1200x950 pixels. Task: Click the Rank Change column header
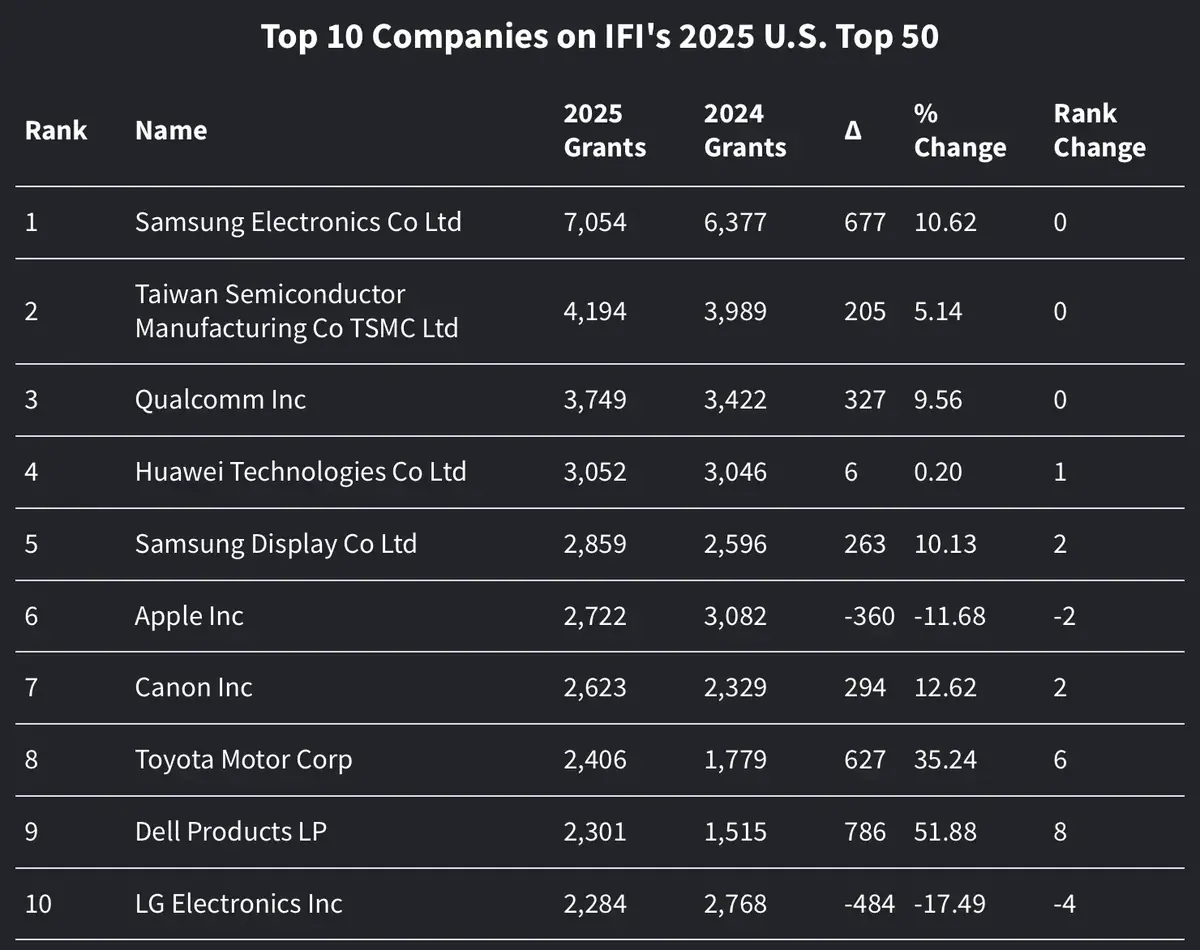(1099, 131)
